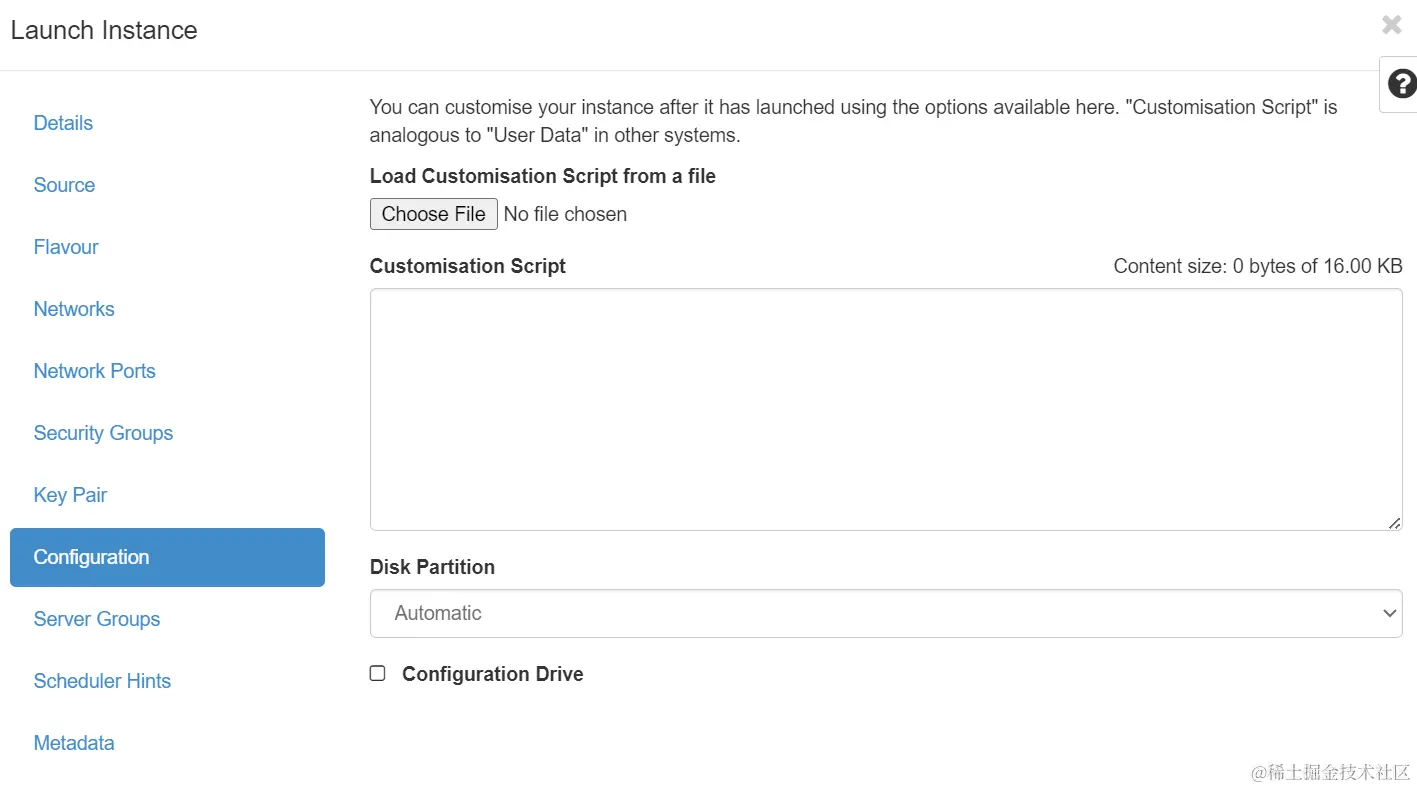Click the Configuration Drive label
The image size is (1417, 789).
[492, 674]
